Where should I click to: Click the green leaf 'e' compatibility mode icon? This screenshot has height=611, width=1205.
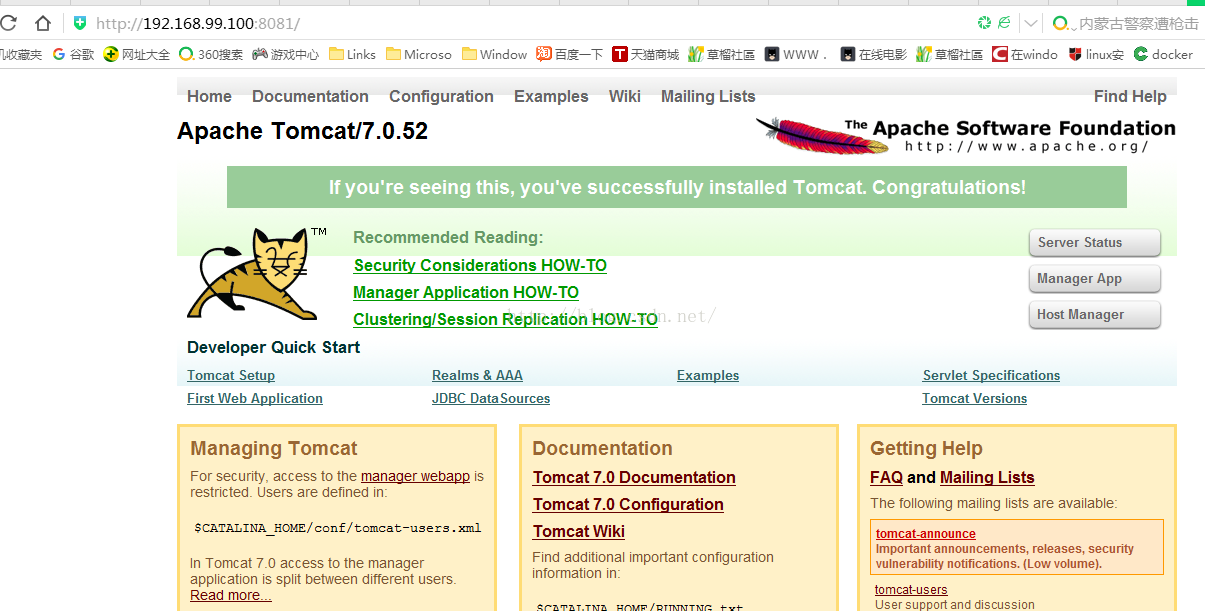click(1004, 22)
